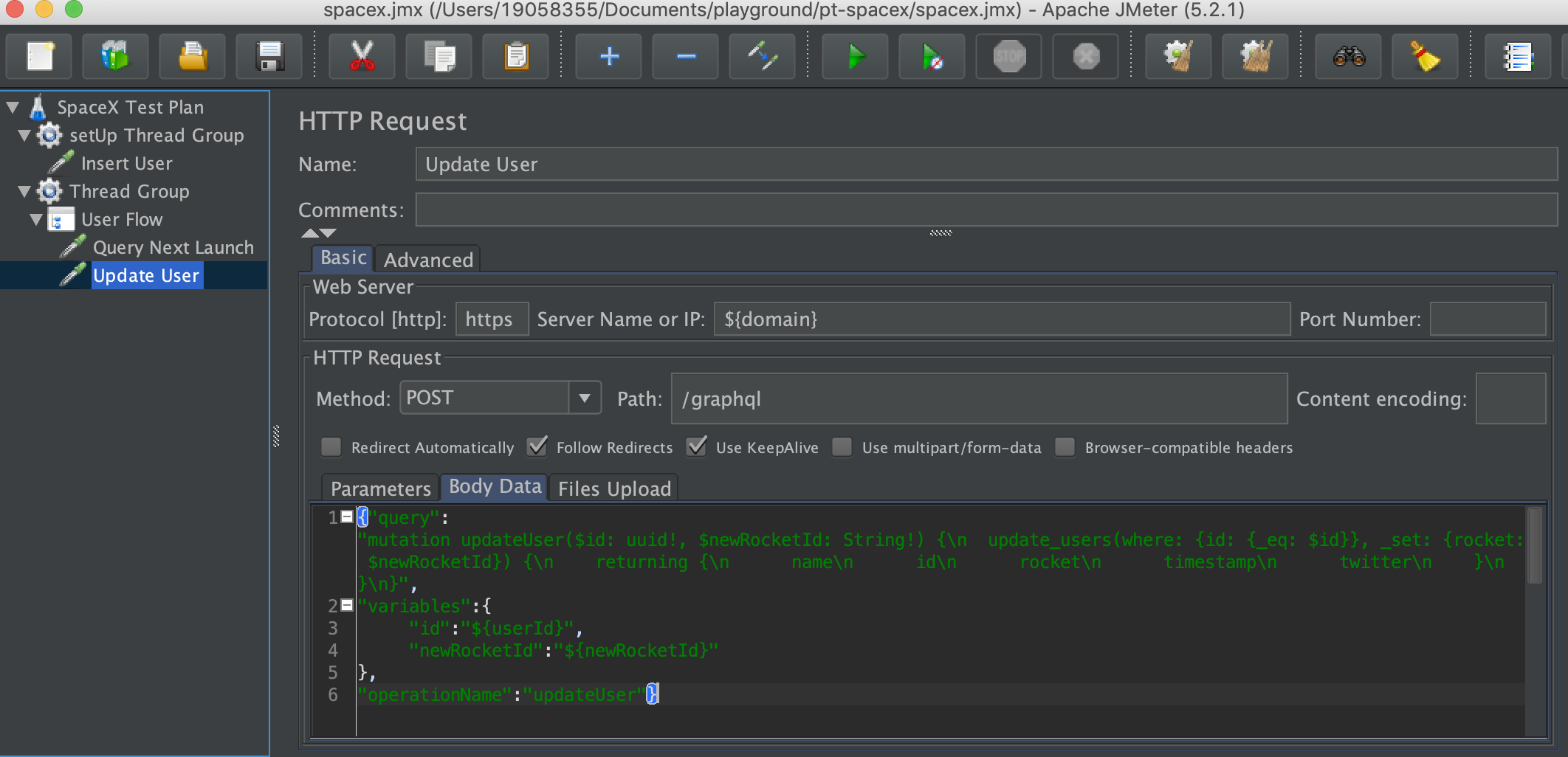Select the Query Next Launch sampler

coord(173,247)
